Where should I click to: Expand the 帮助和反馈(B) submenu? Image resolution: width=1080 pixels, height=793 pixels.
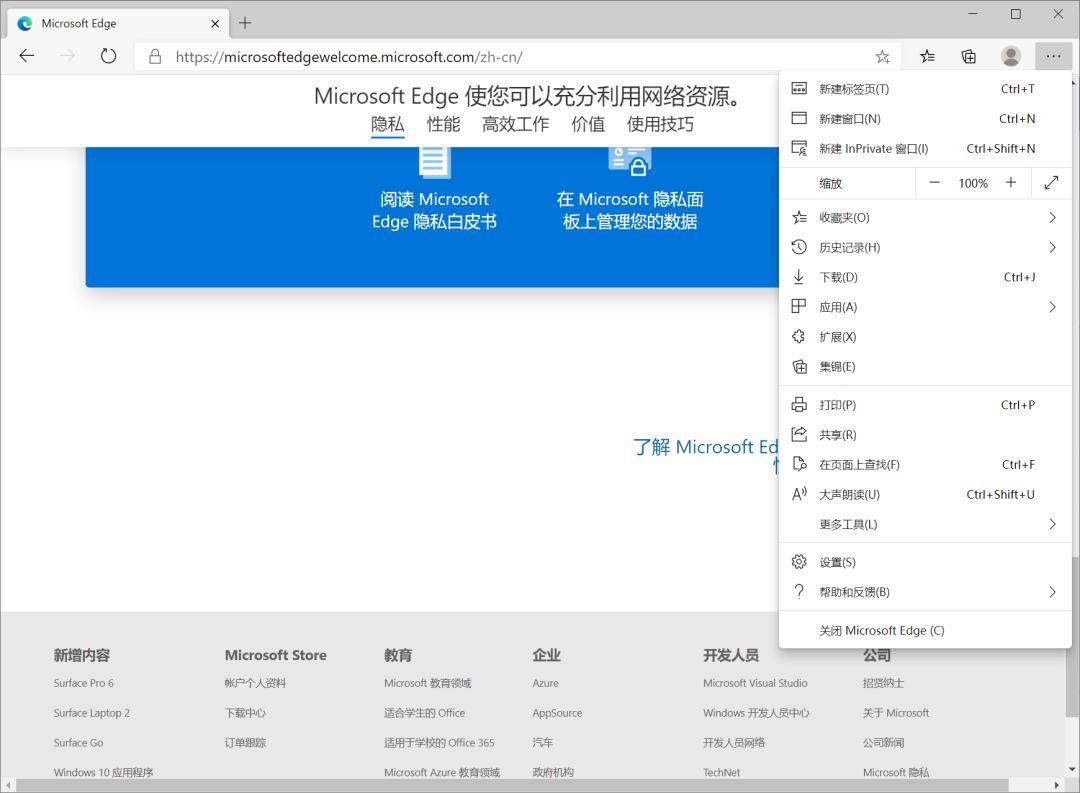[925, 592]
